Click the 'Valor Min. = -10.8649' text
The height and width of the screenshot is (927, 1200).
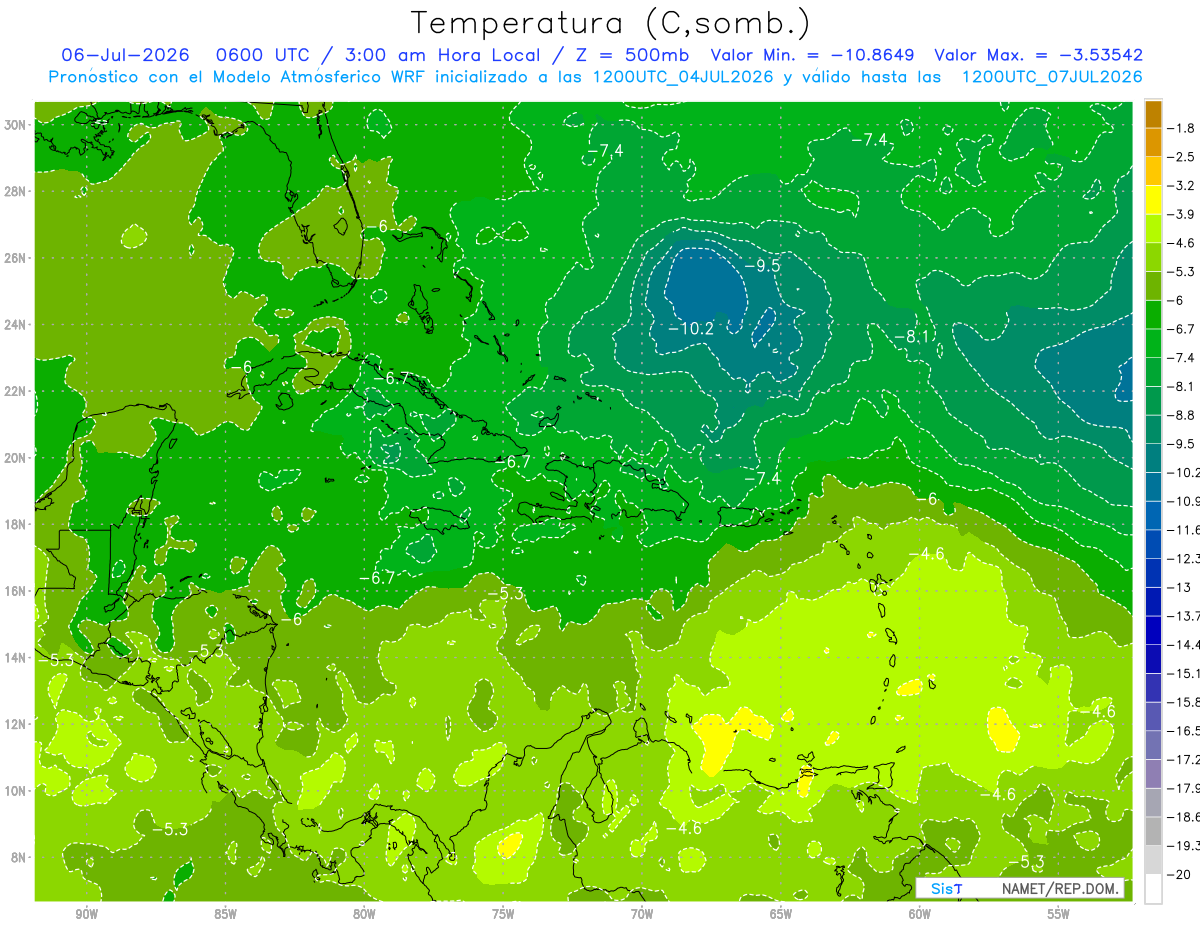click(815, 55)
